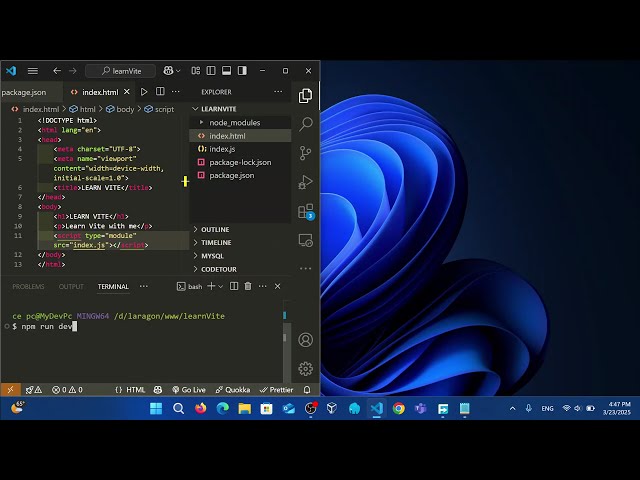Open package.json in the explorer
Screen dimensions: 640x480
(x=241, y=176)
